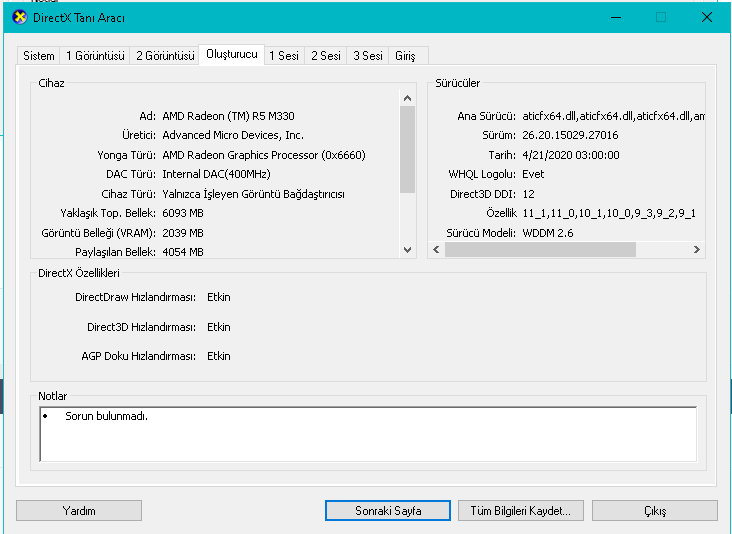Click the DirectX Tanı Aracı title icon
Viewport: 732px width, 534px height.
coord(20,18)
